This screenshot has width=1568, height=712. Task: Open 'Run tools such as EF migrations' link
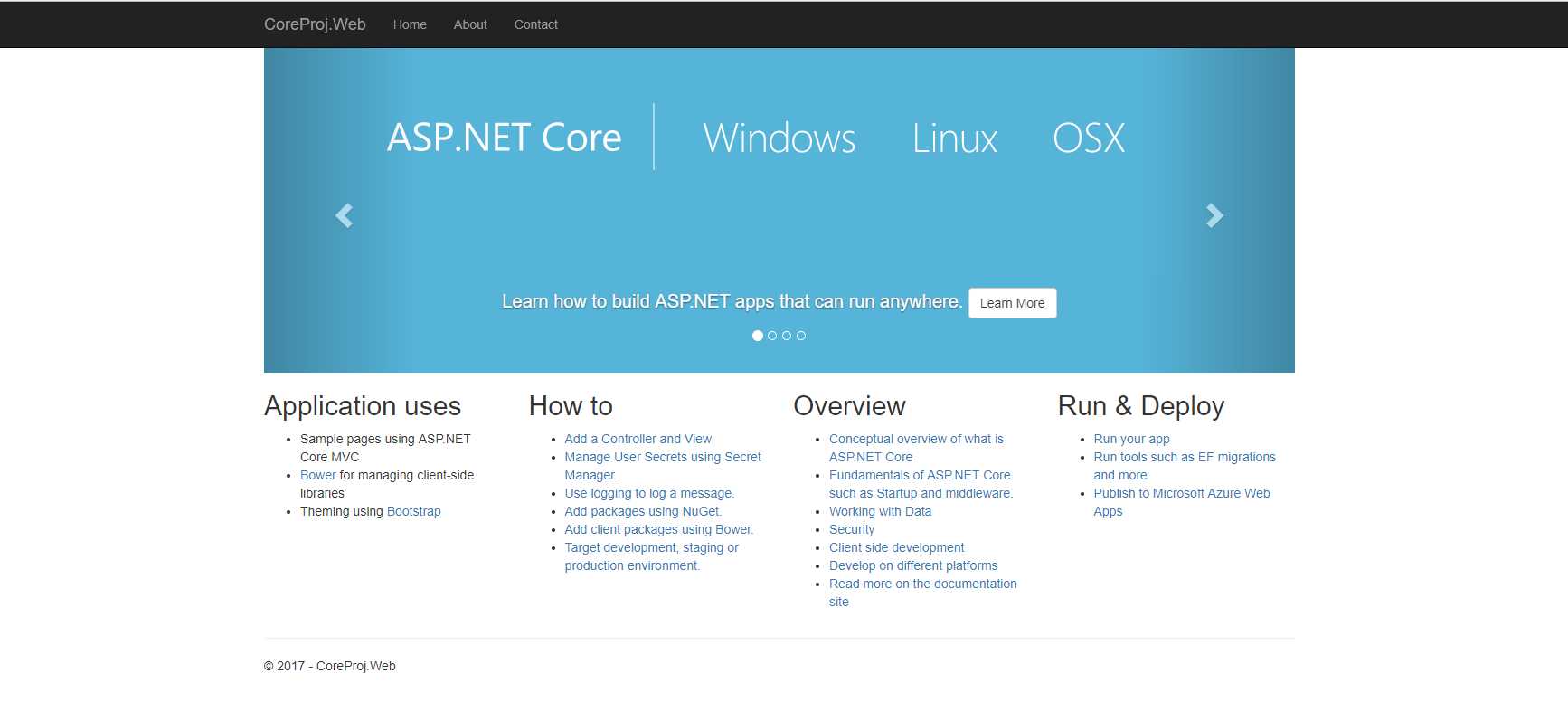coord(1185,466)
